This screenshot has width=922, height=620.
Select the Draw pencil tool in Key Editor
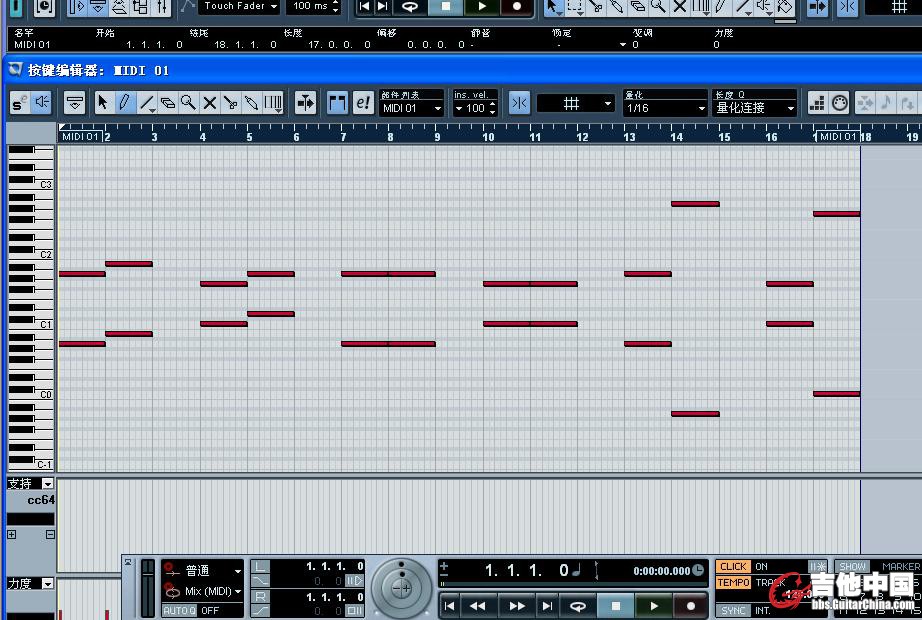124,103
